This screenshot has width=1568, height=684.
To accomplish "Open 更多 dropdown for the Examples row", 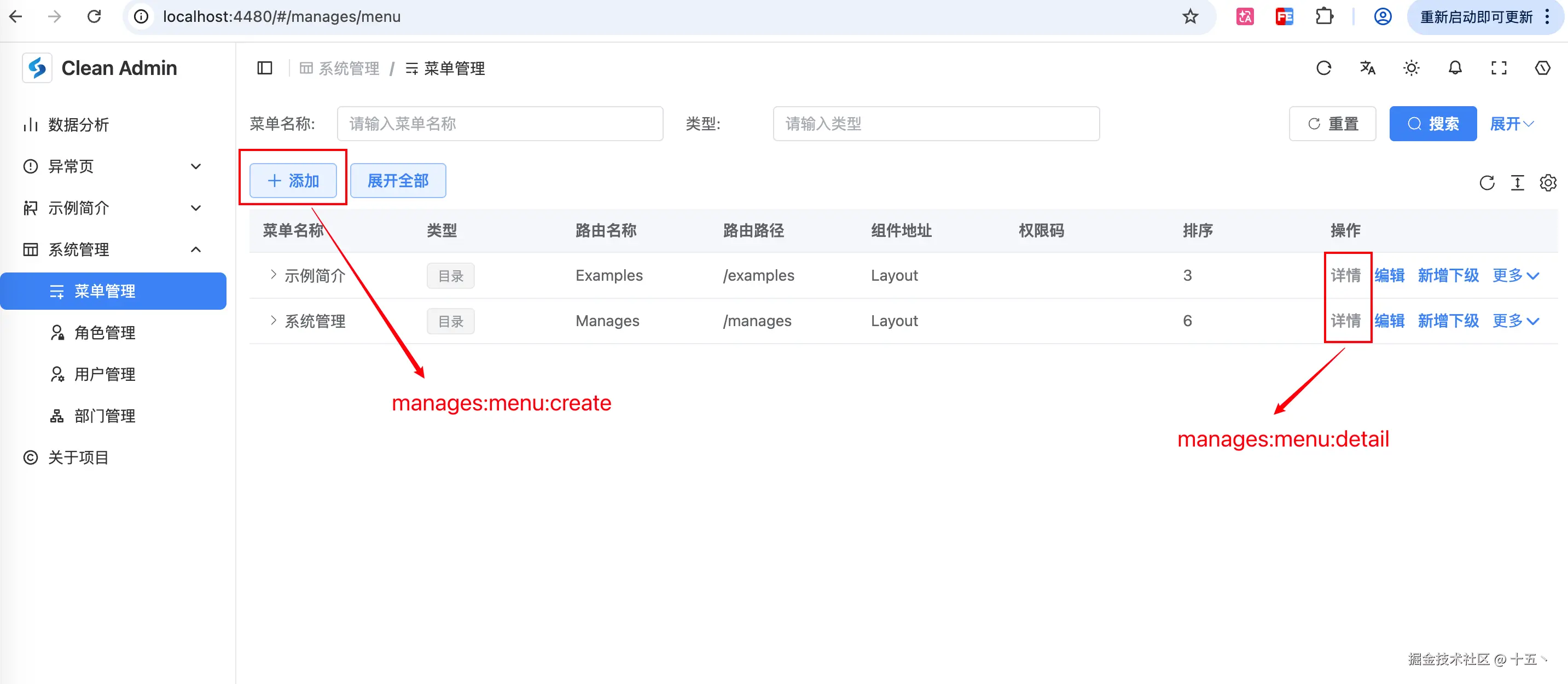I will [x=1515, y=276].
